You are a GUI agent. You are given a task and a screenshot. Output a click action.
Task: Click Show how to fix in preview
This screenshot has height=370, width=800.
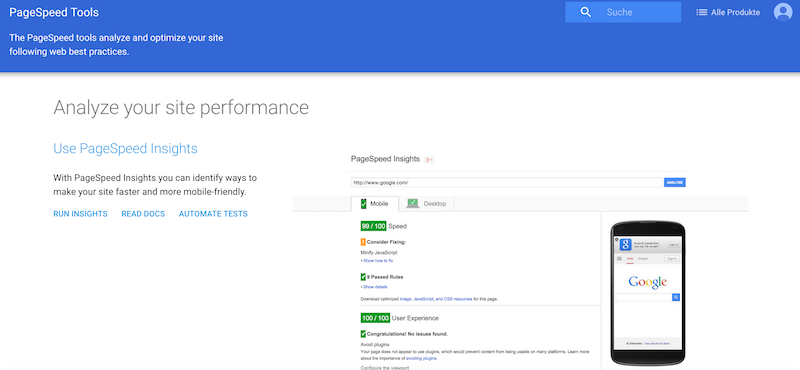click(377, 261)
